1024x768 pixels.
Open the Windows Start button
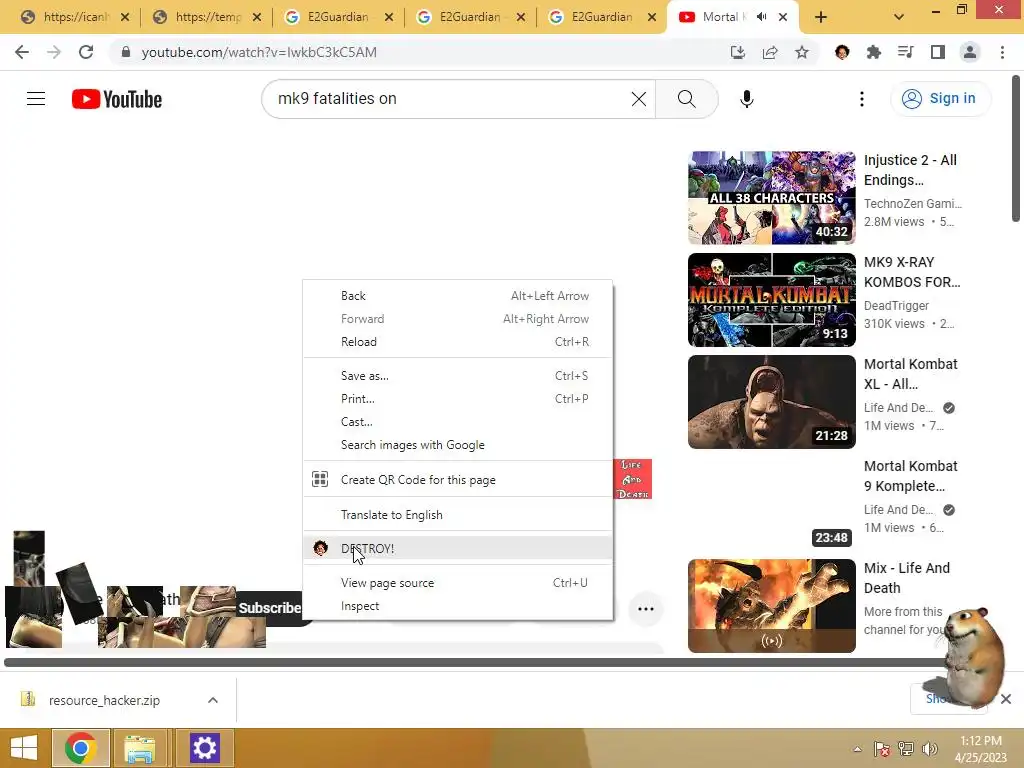coord(24,748)
